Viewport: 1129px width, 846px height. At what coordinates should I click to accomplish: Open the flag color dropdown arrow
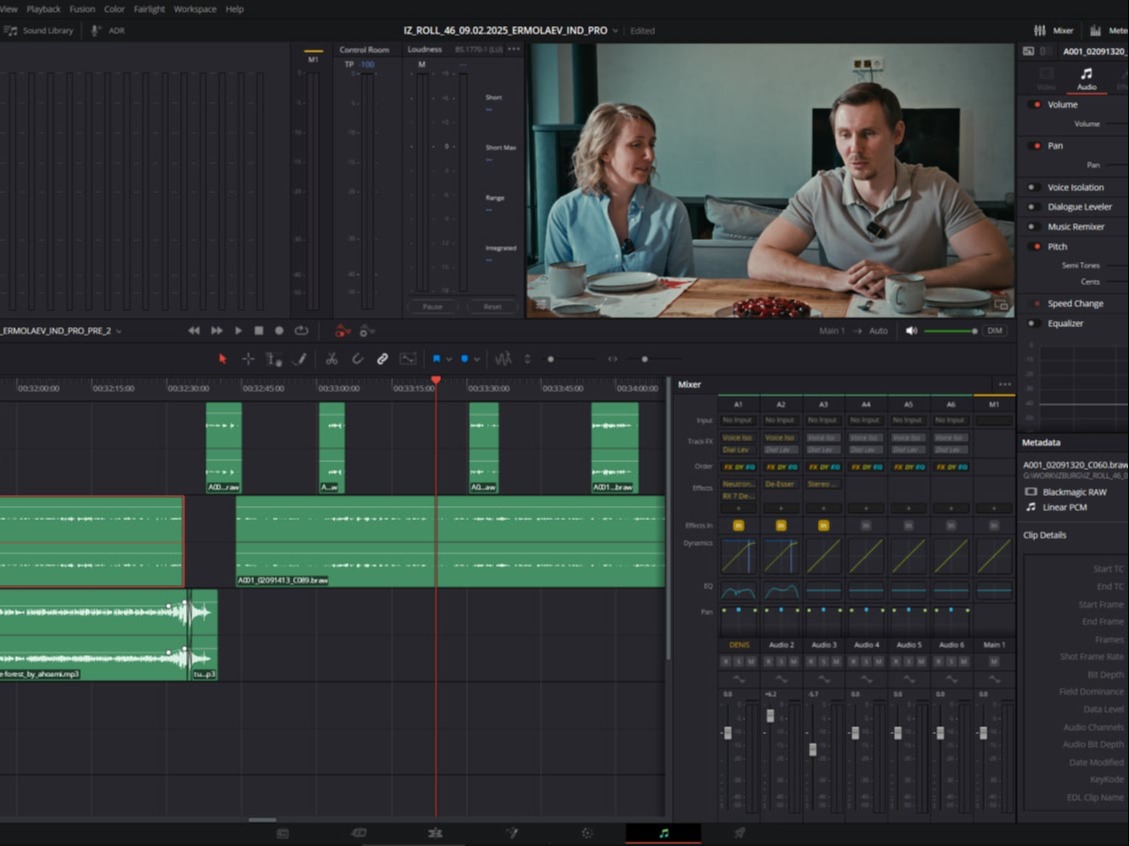click(x=449, y=359)
